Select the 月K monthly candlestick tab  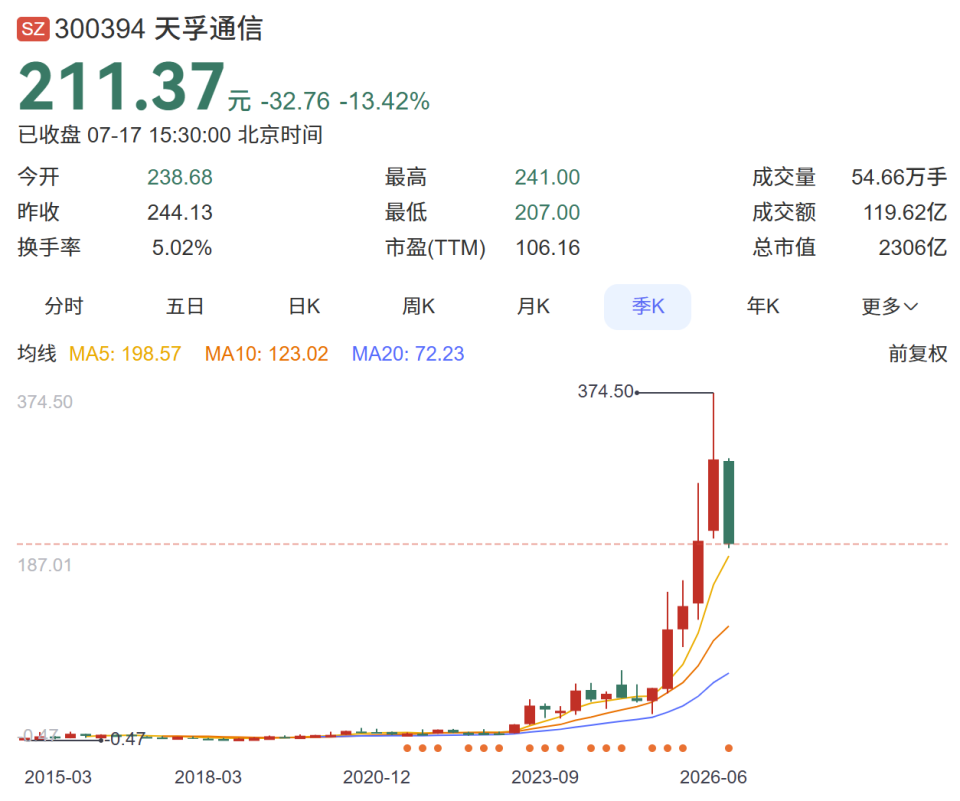pyautogui.click(x=533, y=306)
